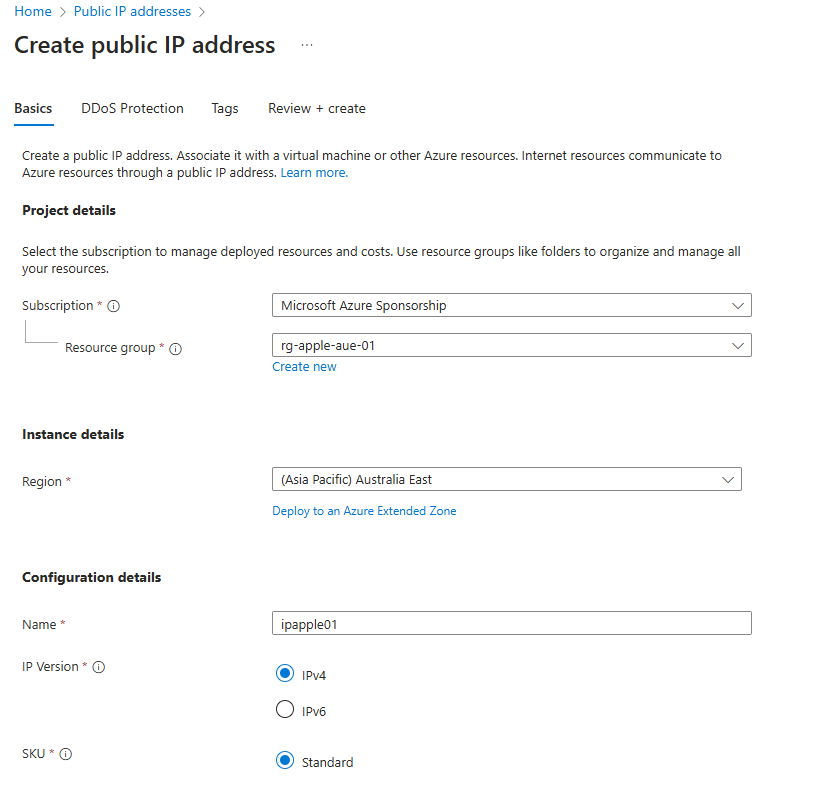830x789 pixels.
Task: Click Deploy to an Azure Extended Zone
Action: click(364, 511)
